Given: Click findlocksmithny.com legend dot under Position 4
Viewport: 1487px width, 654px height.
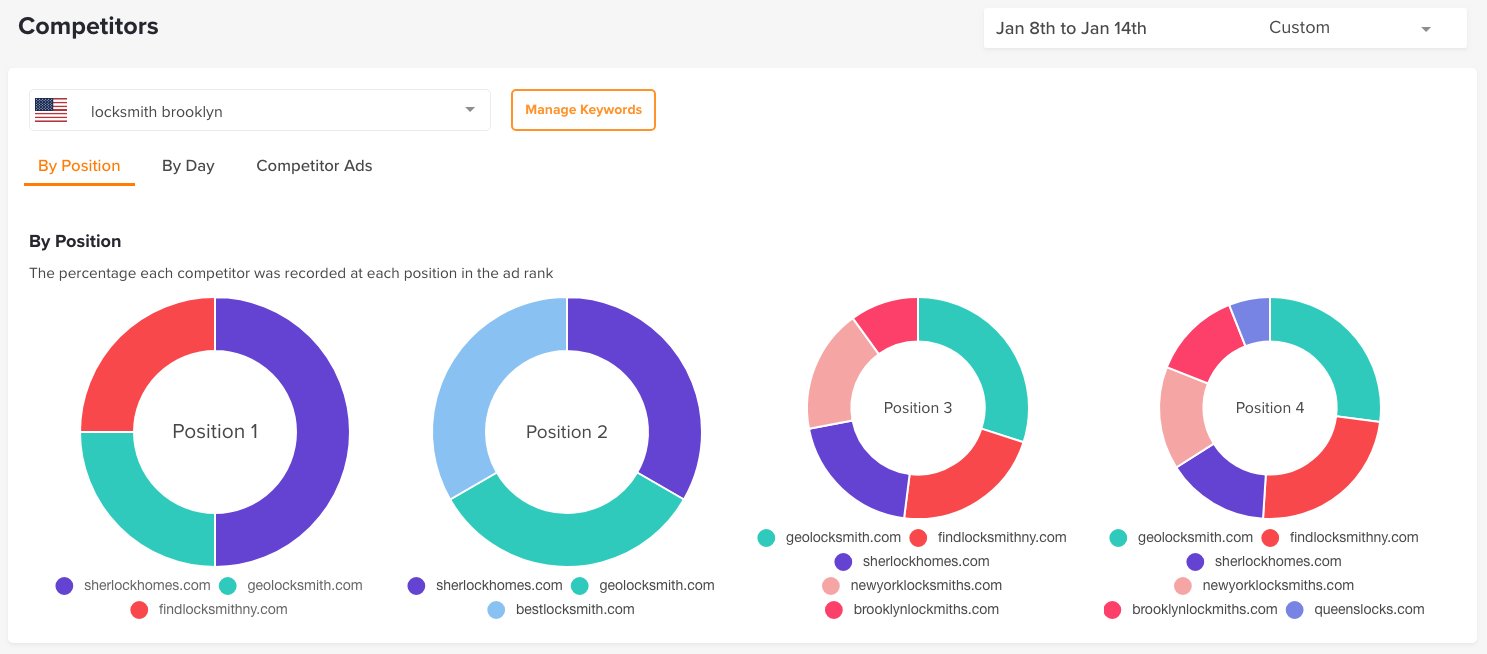Looking at the screenshot, I should click(x=1270, y=537).
